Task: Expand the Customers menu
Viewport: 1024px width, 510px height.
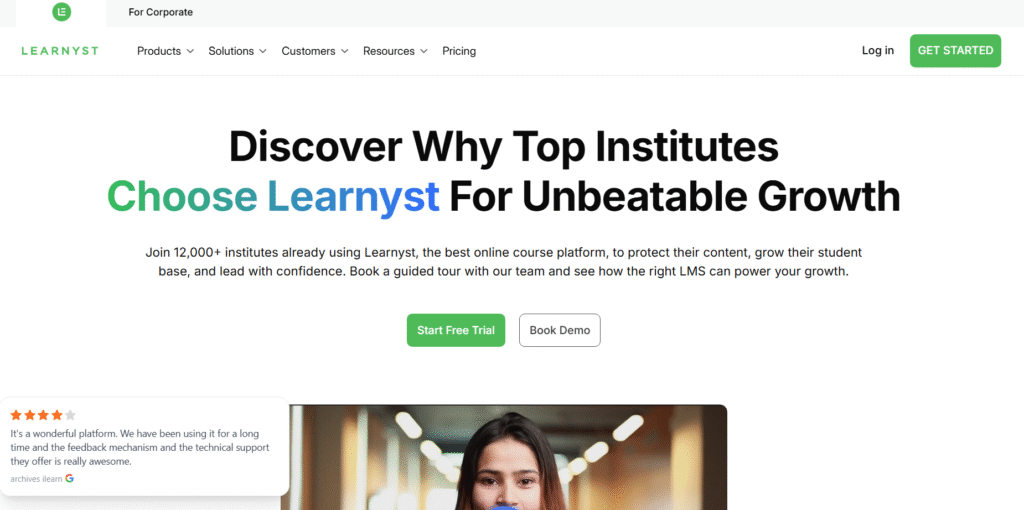Action: click(315, 51)
